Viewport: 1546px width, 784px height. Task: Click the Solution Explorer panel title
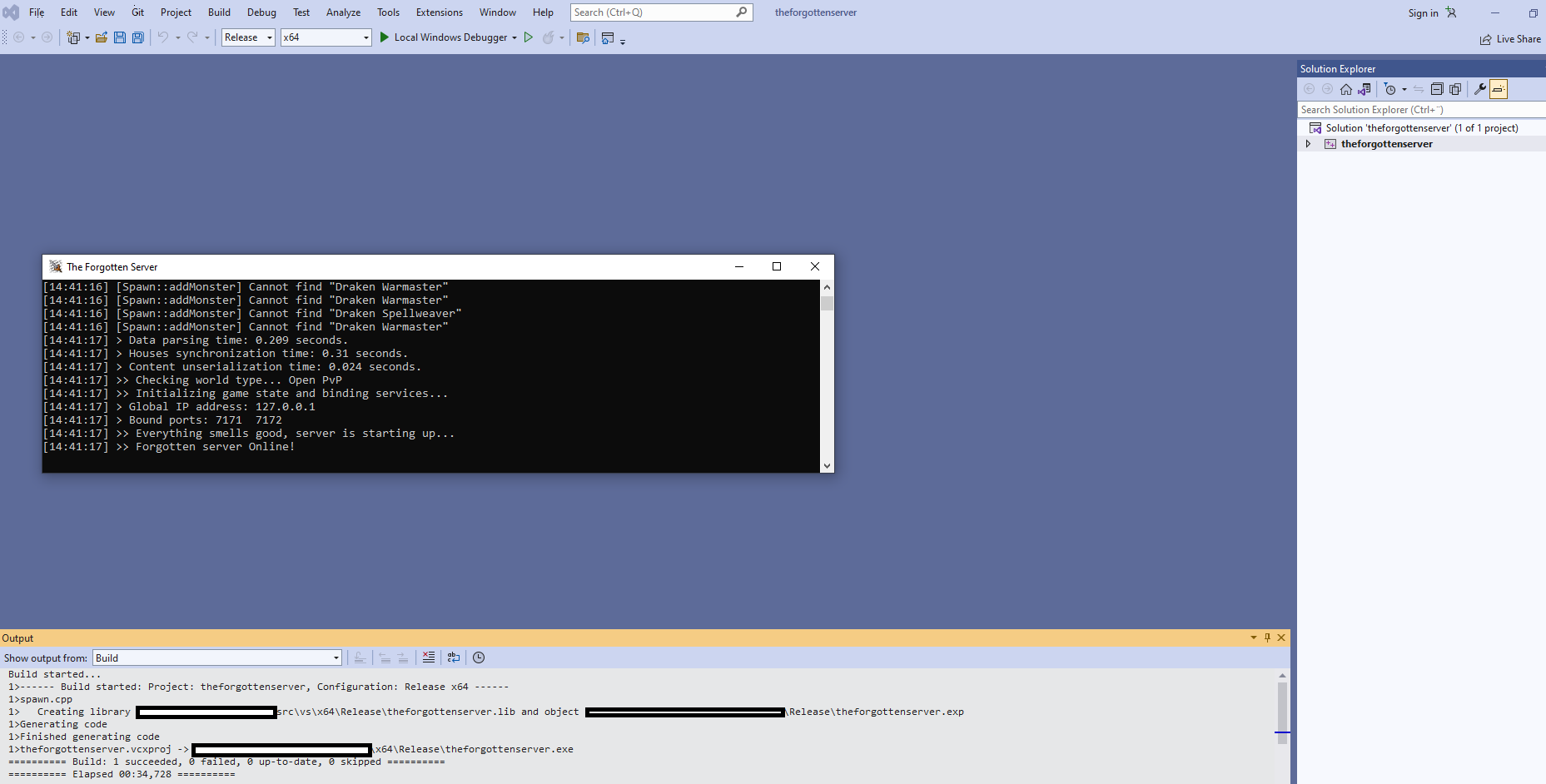1337,69
